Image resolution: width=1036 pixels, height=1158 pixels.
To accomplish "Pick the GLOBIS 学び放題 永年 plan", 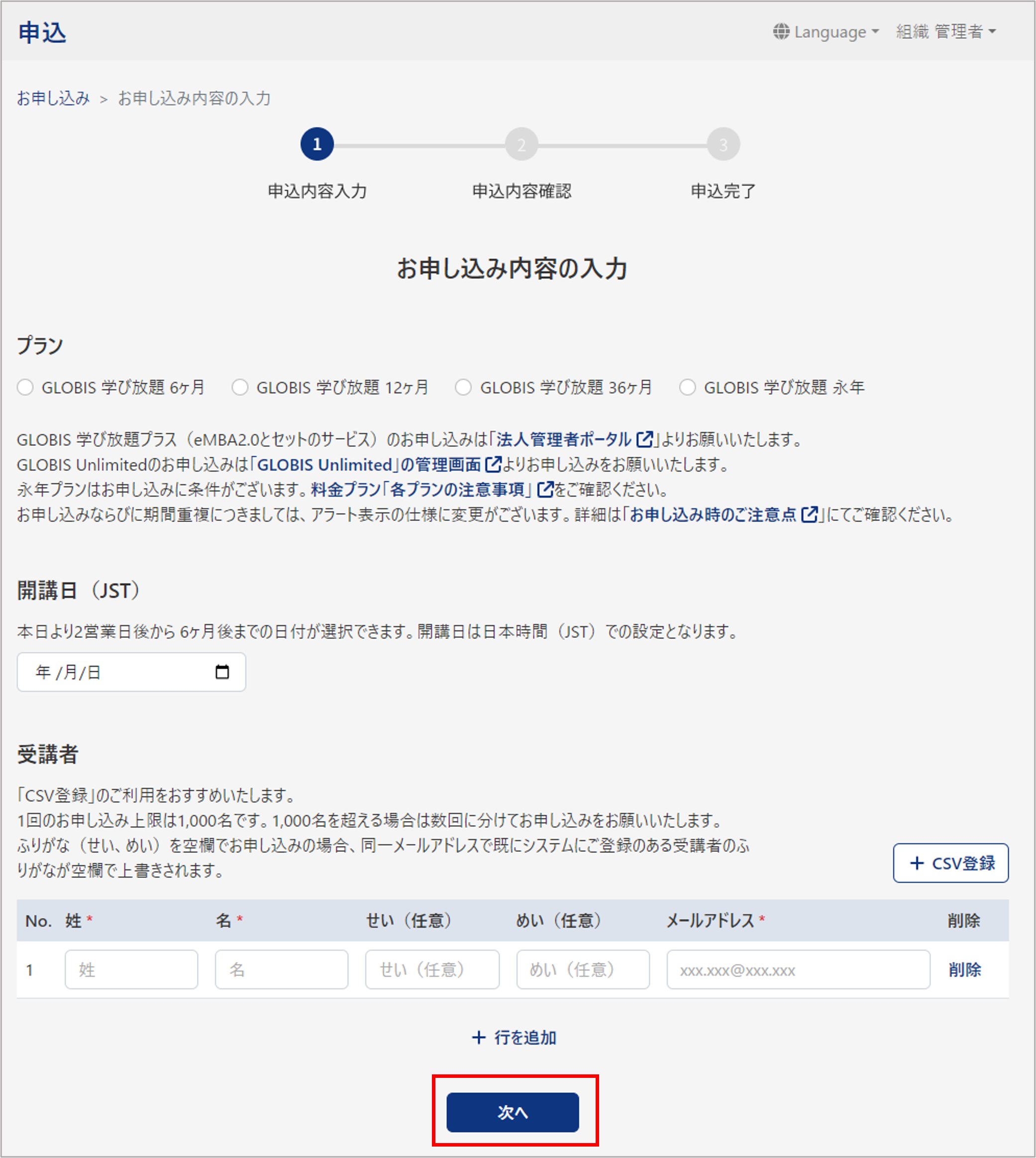I will point(687,387).
